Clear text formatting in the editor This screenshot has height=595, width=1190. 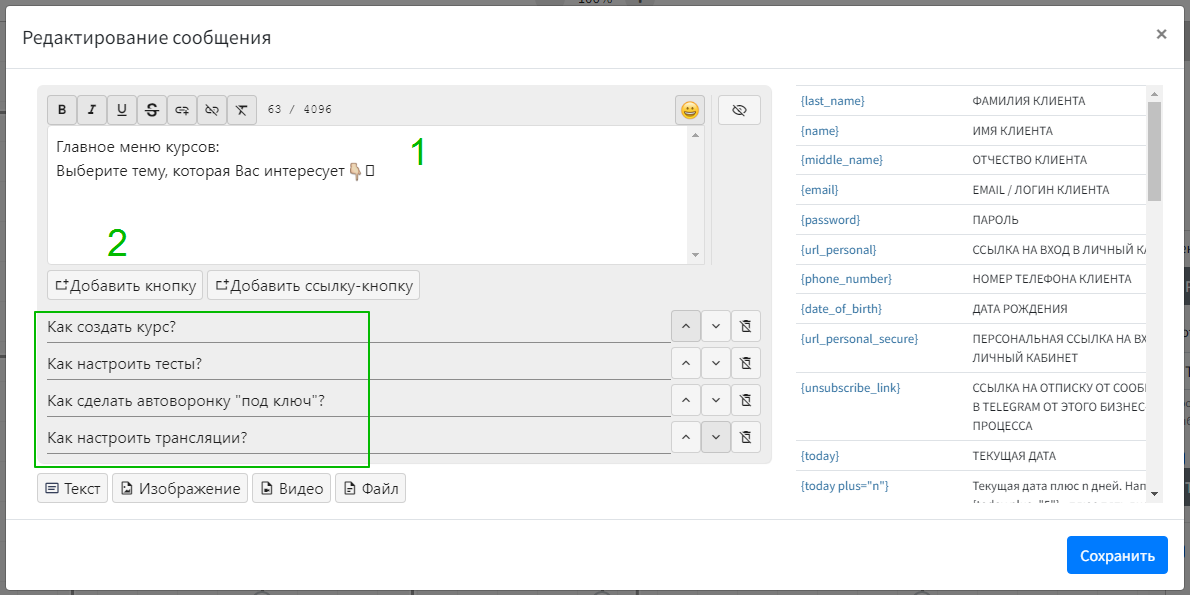tap(242, 110)
